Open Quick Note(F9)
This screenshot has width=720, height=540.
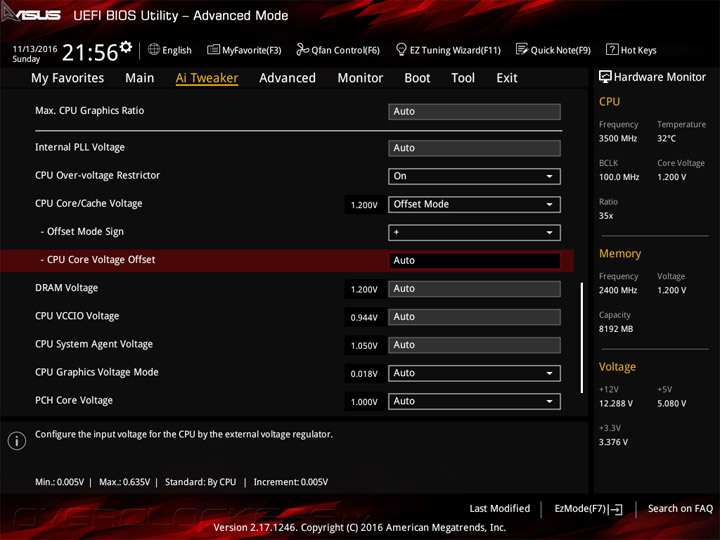point(553,50)
